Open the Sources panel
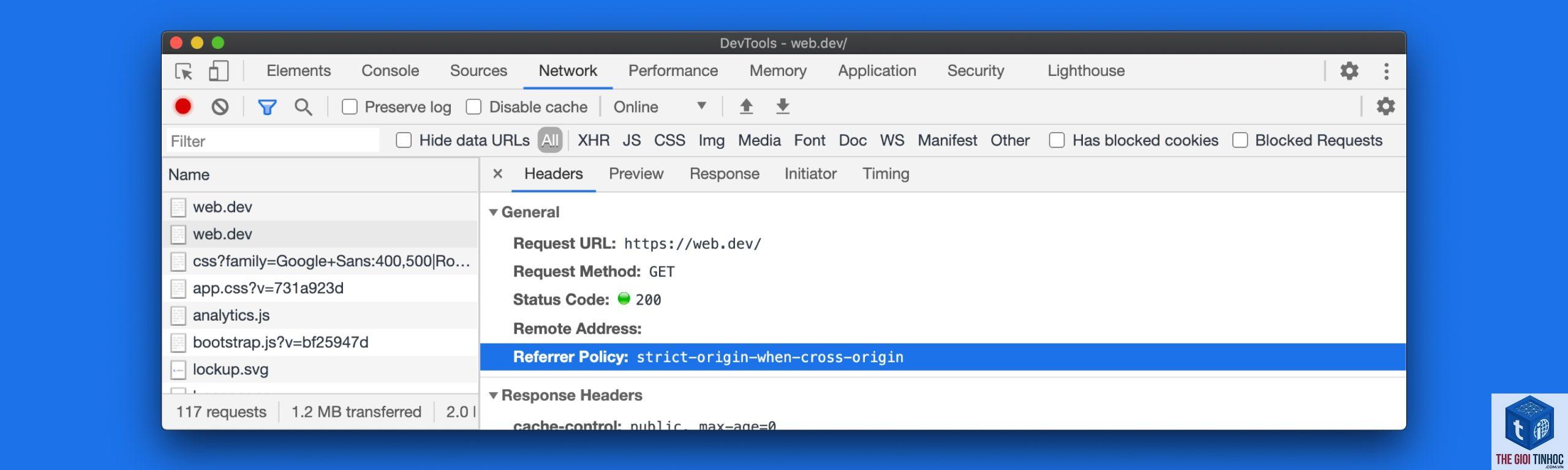Image resolution: width=1568 pixels, height=470 pixels. tap(478, 71)
